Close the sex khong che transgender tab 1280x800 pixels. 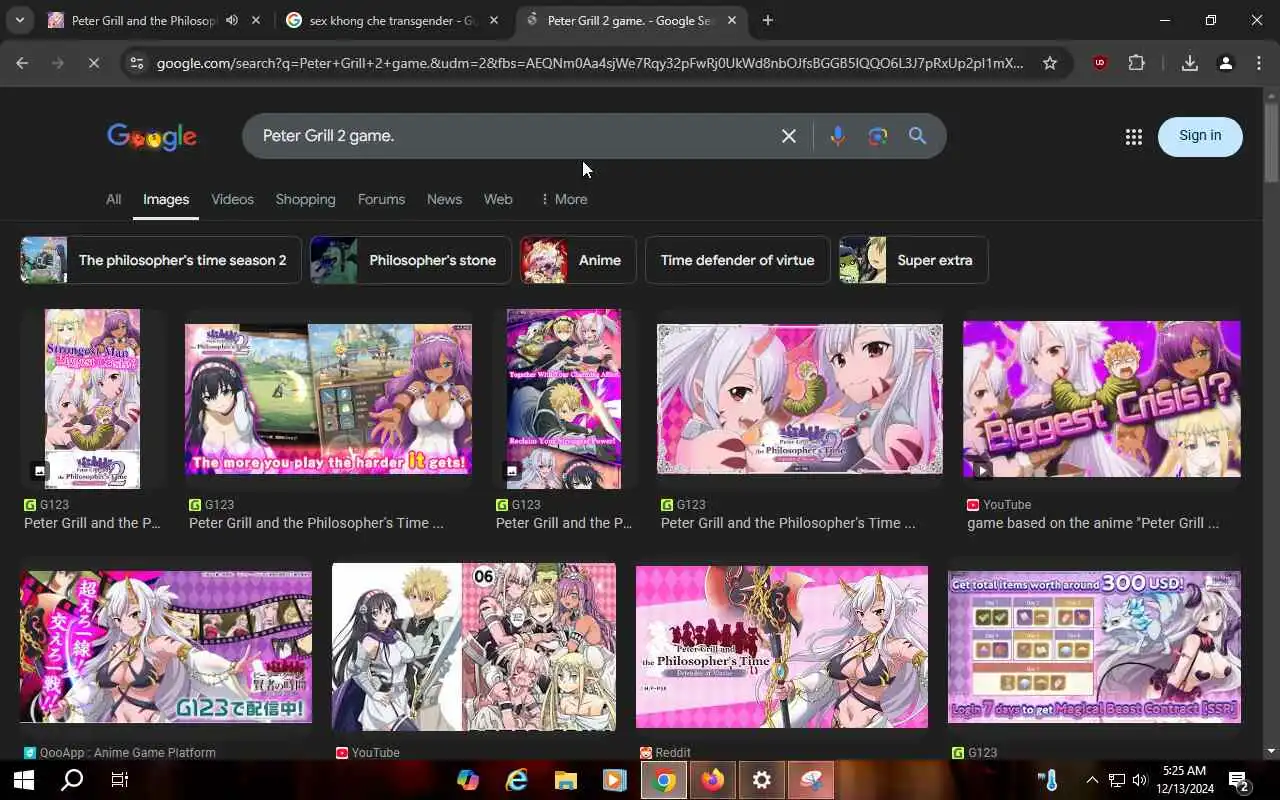click(x=494, y=20)
